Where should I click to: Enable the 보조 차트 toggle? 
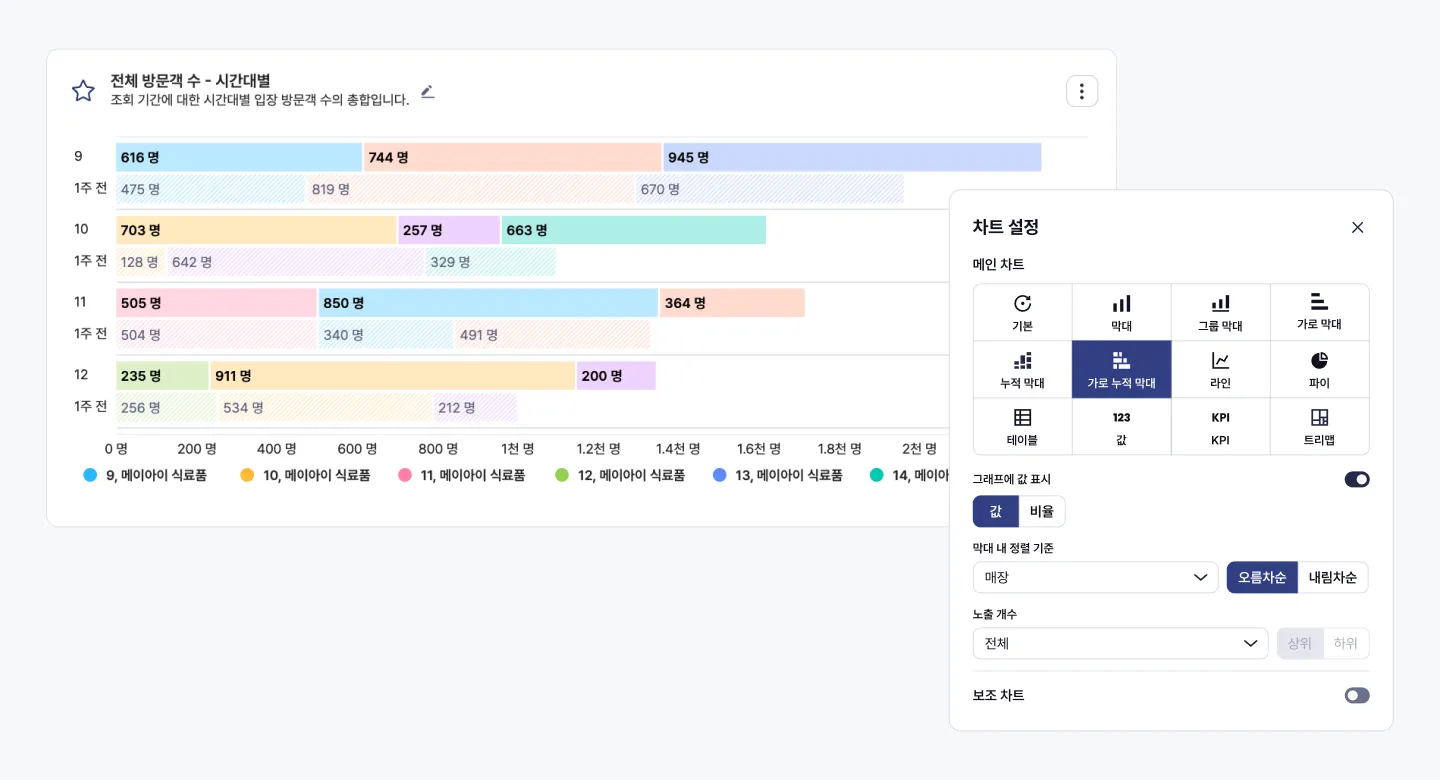click(x=1356, y=695)
